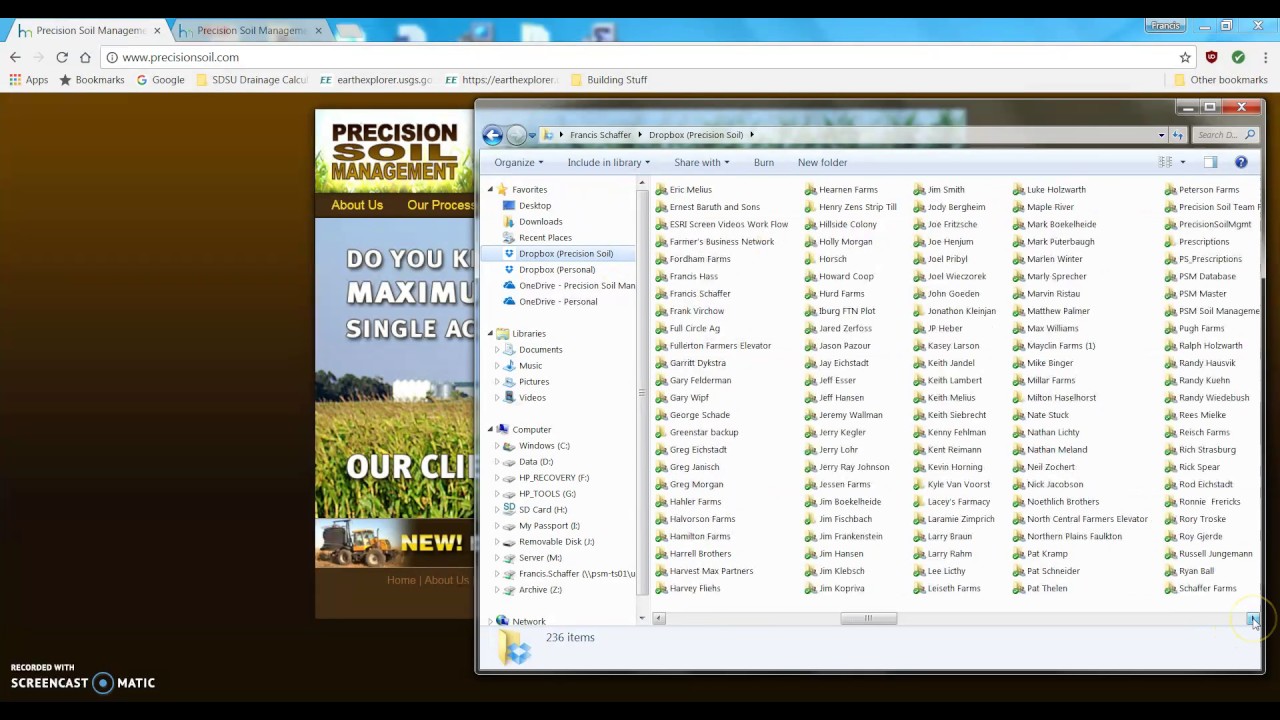Go back in Explorer window

tap(492, 135)
